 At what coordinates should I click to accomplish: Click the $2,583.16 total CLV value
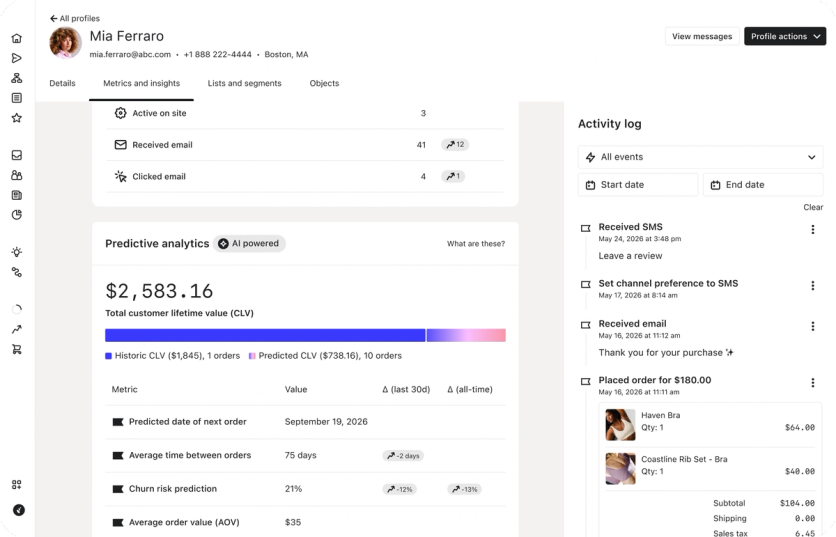pyautogui.click(x=159, y=291)
